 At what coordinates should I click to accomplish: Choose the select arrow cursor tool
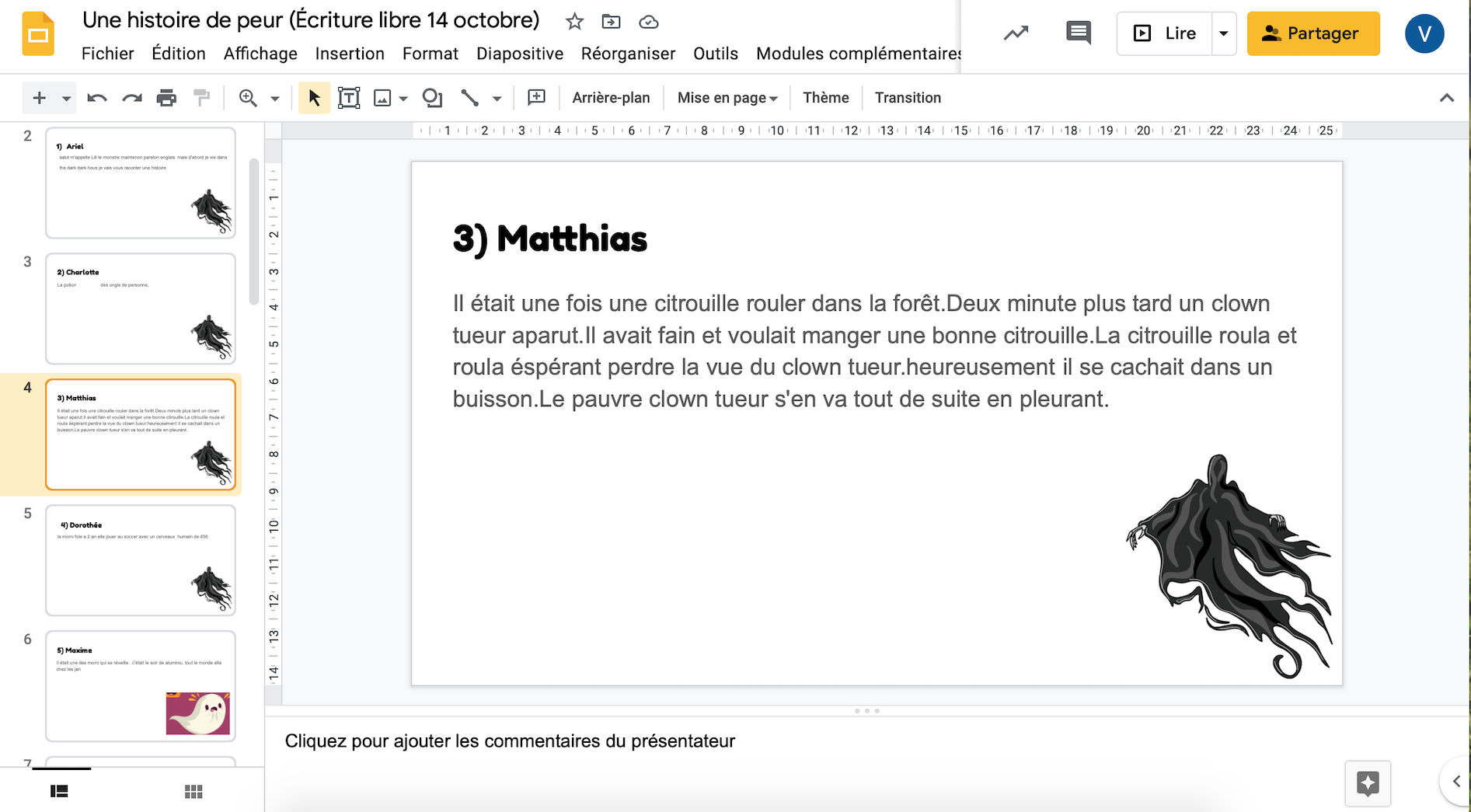(314, 98)
